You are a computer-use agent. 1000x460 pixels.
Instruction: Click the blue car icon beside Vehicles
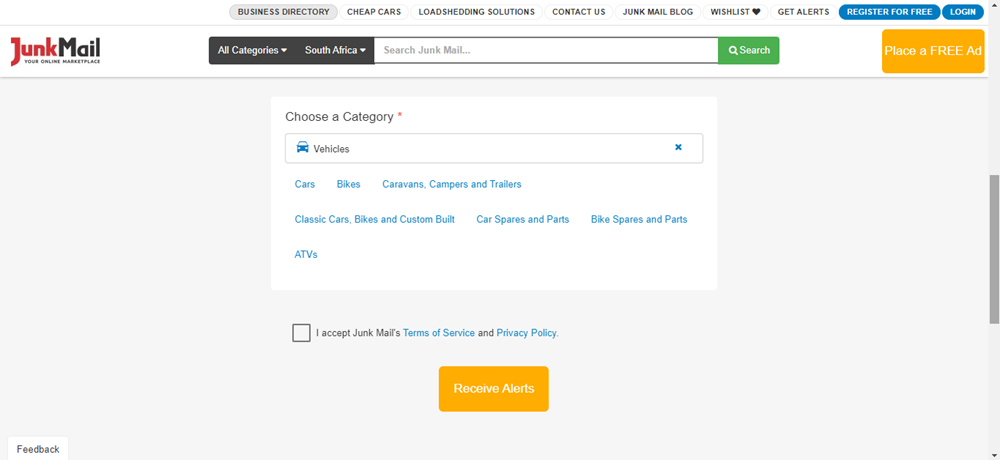click(x=302, y=147)
